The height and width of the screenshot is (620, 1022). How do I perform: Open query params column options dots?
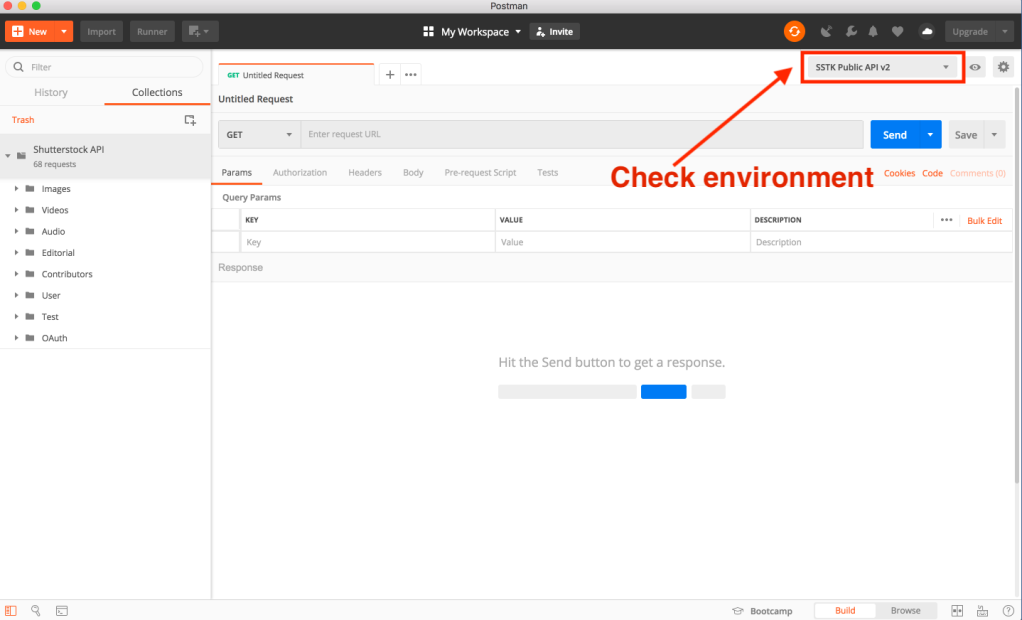946,220
